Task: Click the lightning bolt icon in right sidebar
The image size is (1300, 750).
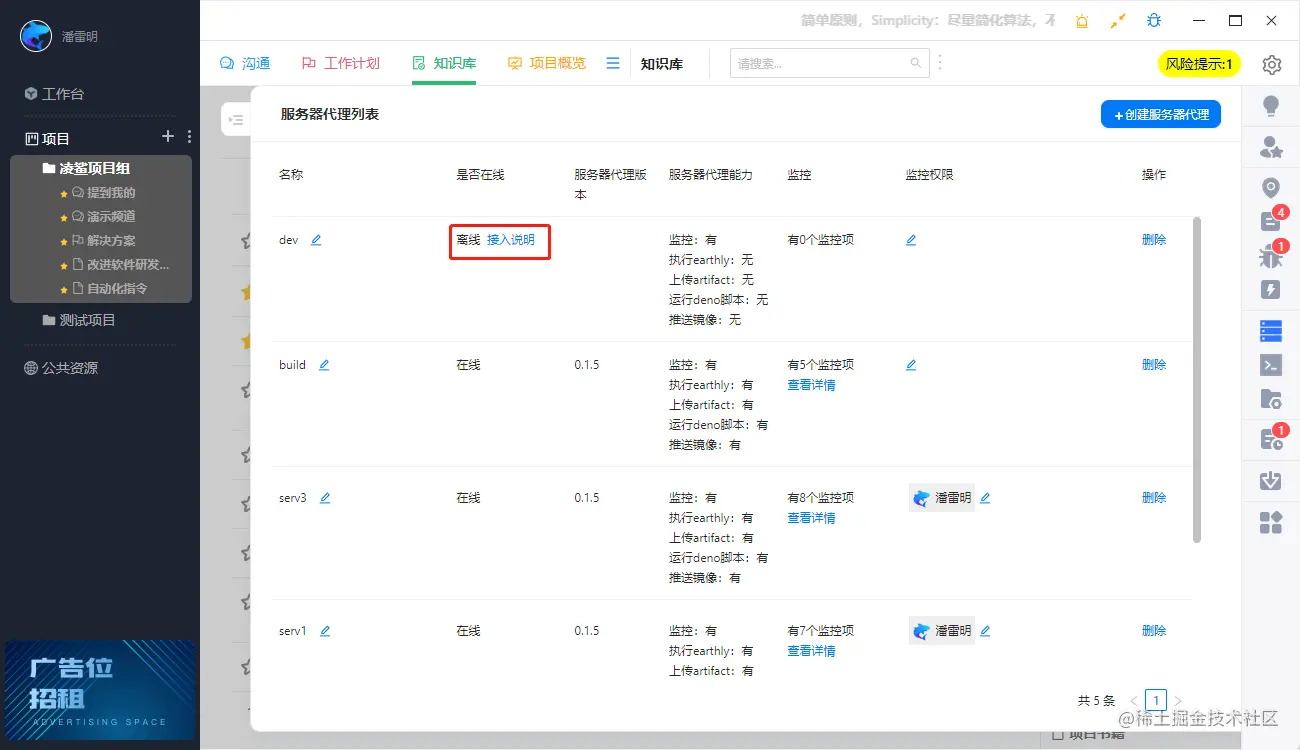Action: pyautogui.click(x=1271, y=290)
